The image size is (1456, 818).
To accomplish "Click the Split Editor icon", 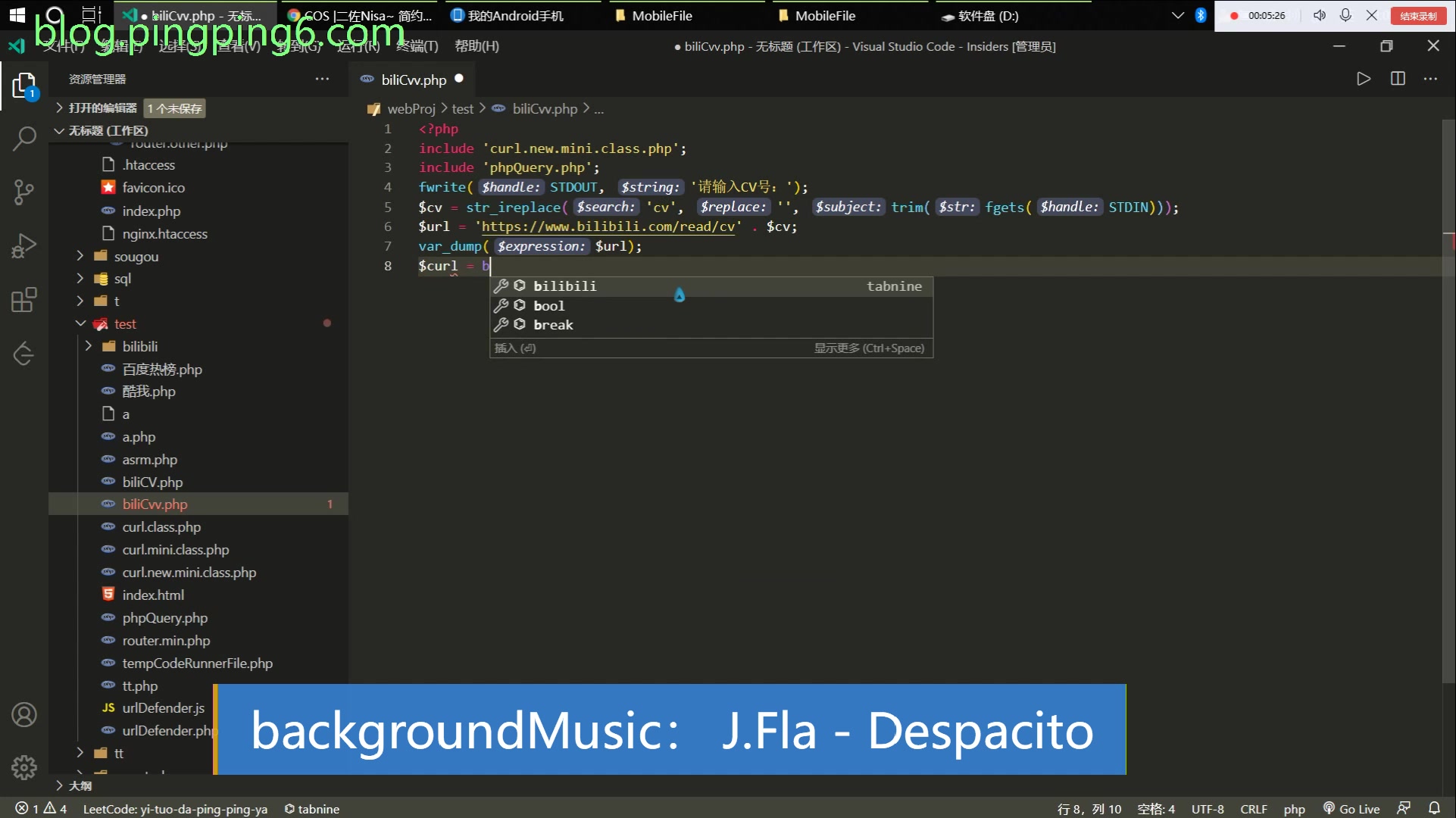I will click(x=1398, y=79).
